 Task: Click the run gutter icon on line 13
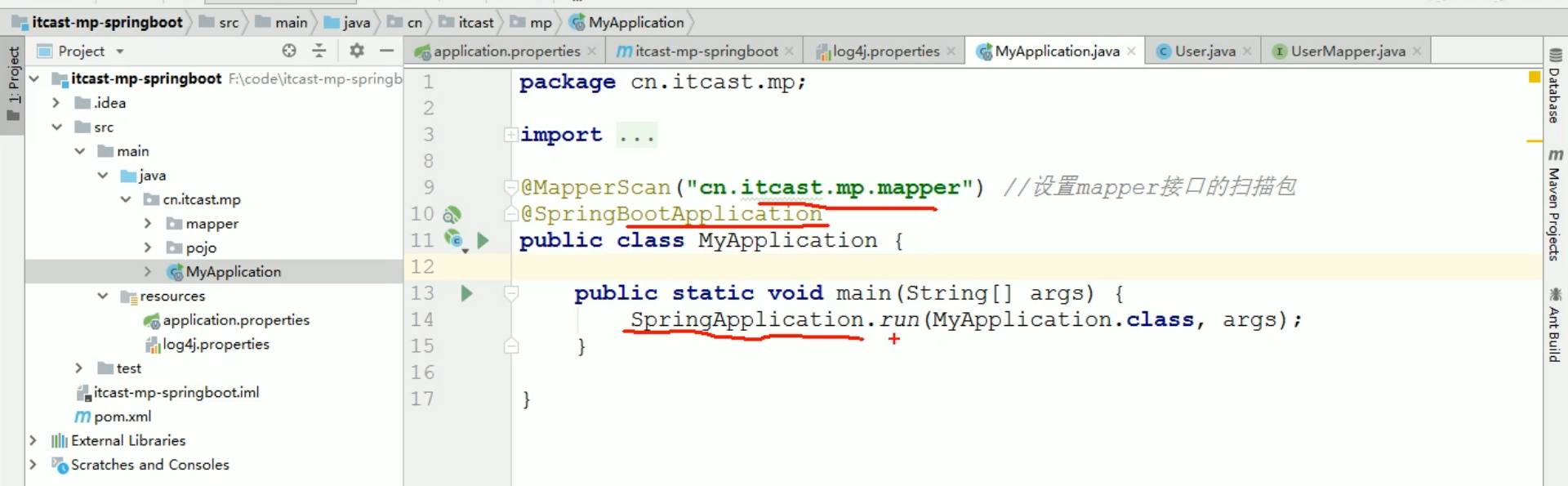pyautogui.click(x=466, y=293)
